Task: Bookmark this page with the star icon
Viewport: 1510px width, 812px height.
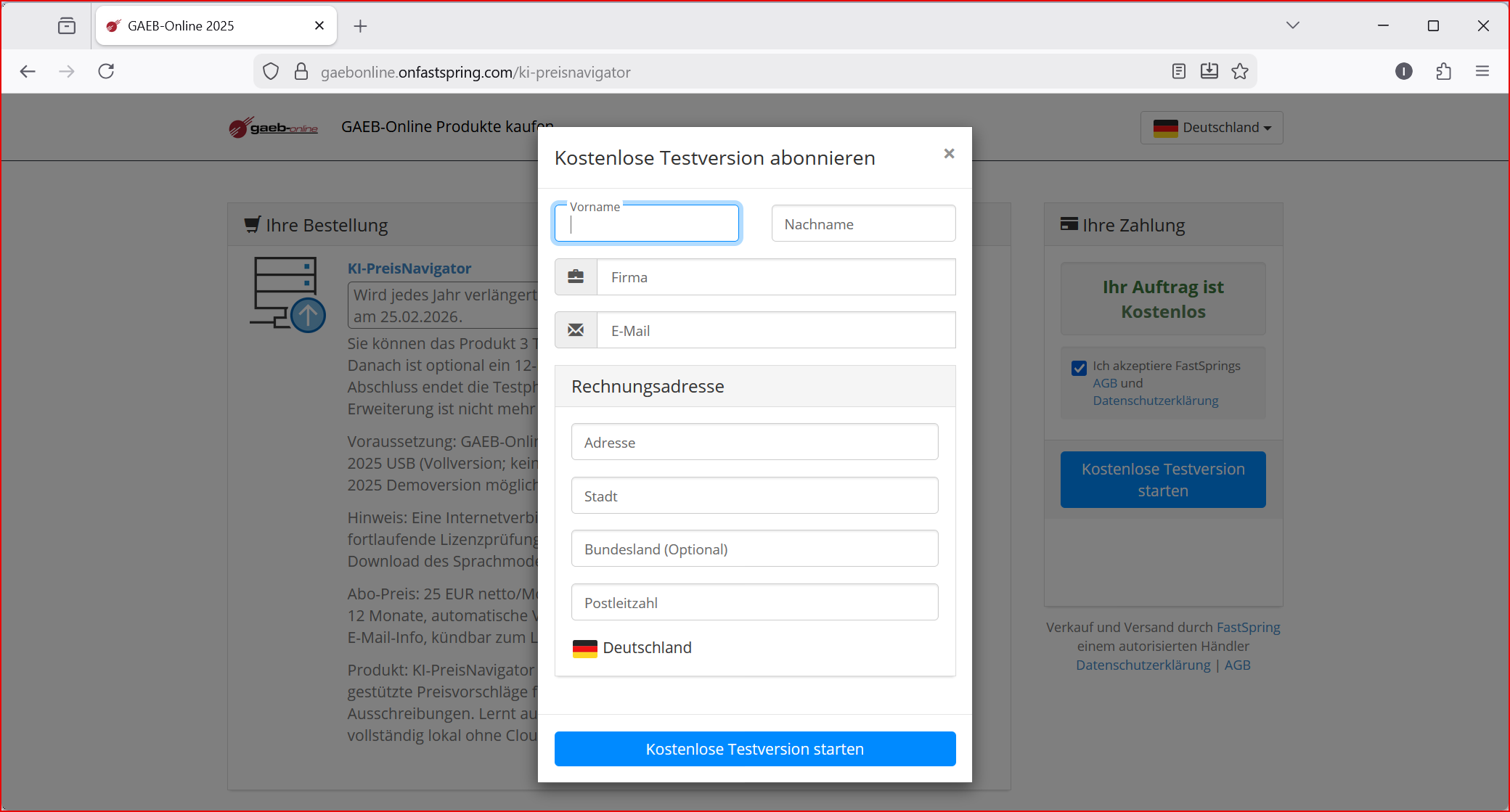Action: (1240, 71)
